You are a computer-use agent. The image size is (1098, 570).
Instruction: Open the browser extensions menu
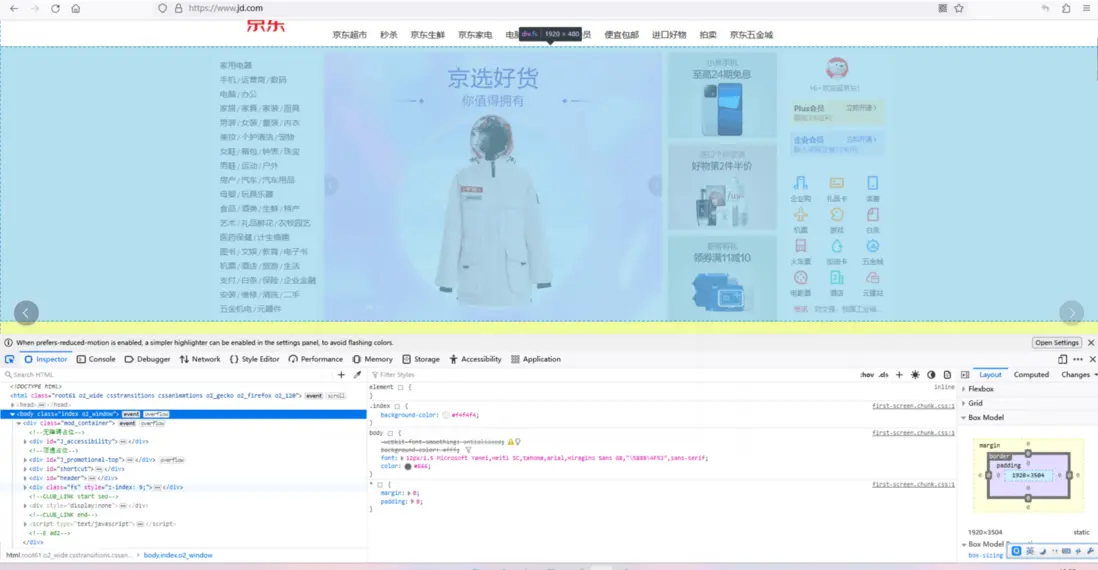pyautogui.click(x=1066, y=8)
